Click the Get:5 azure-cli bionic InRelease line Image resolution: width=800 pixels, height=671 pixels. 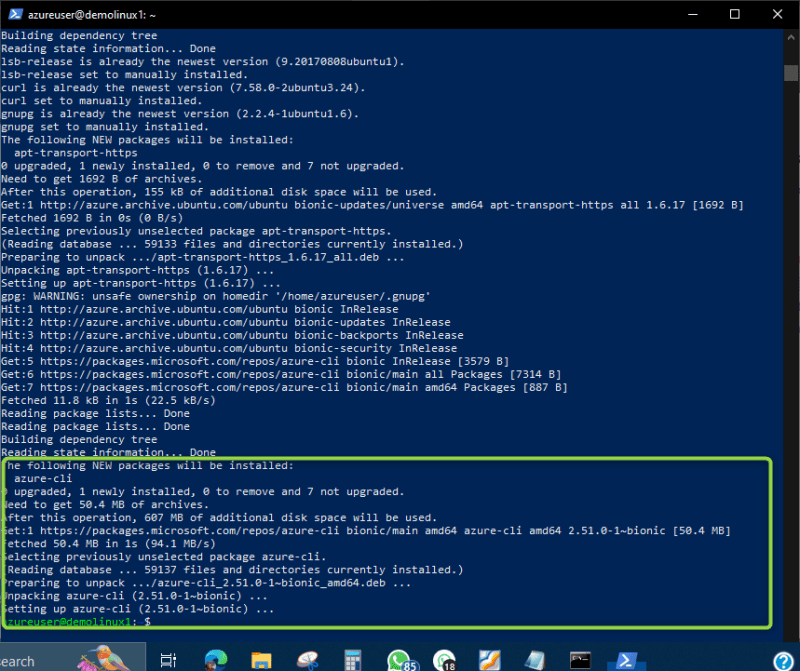tap(255, 361)
